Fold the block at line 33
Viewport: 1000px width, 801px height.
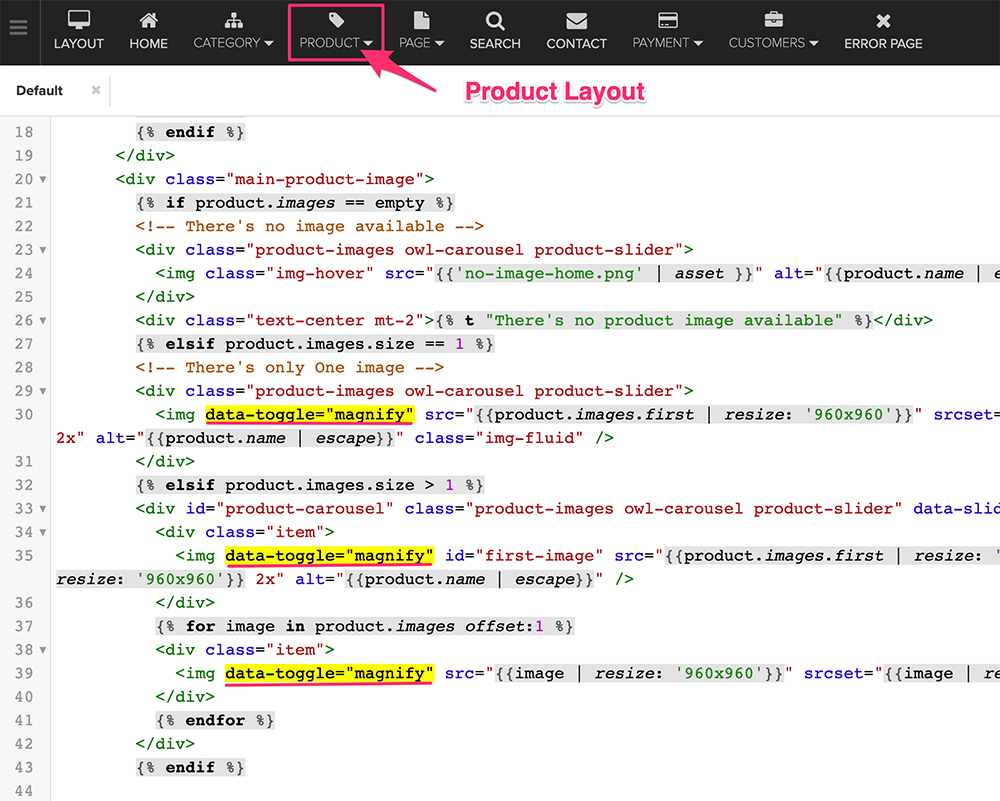coord(42,509)
